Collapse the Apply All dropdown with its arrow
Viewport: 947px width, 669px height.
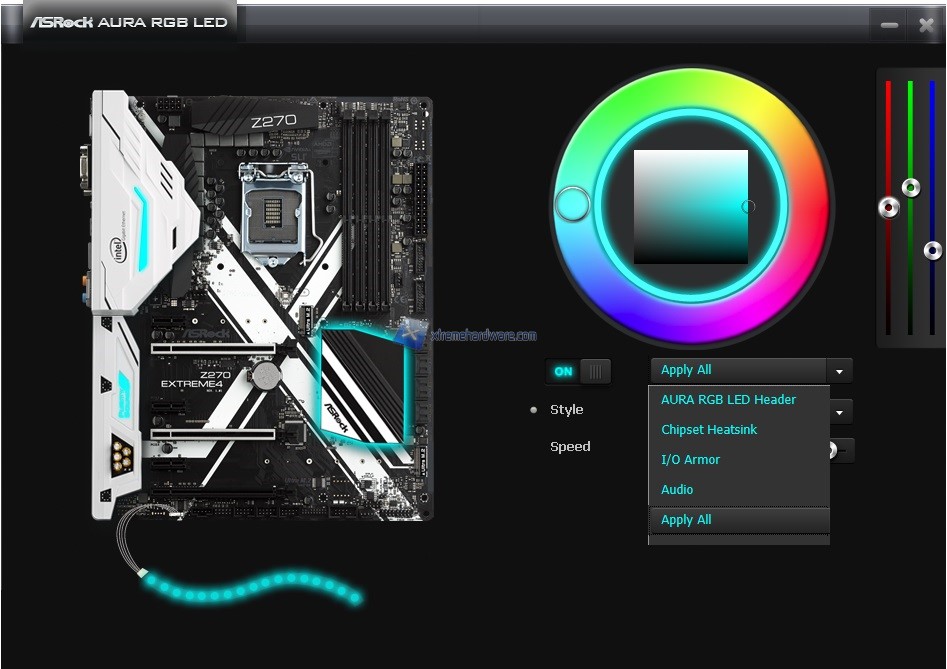840,371
